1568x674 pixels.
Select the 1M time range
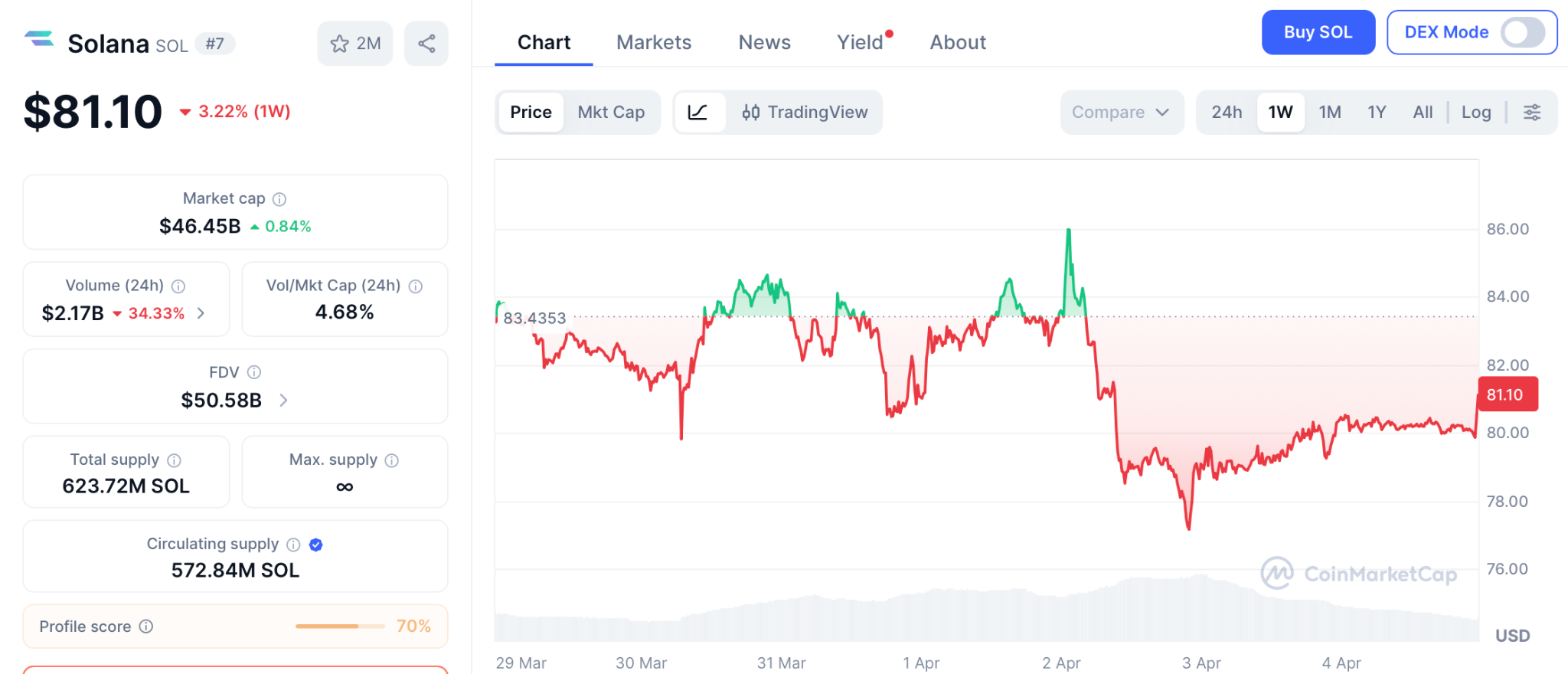1329,113
